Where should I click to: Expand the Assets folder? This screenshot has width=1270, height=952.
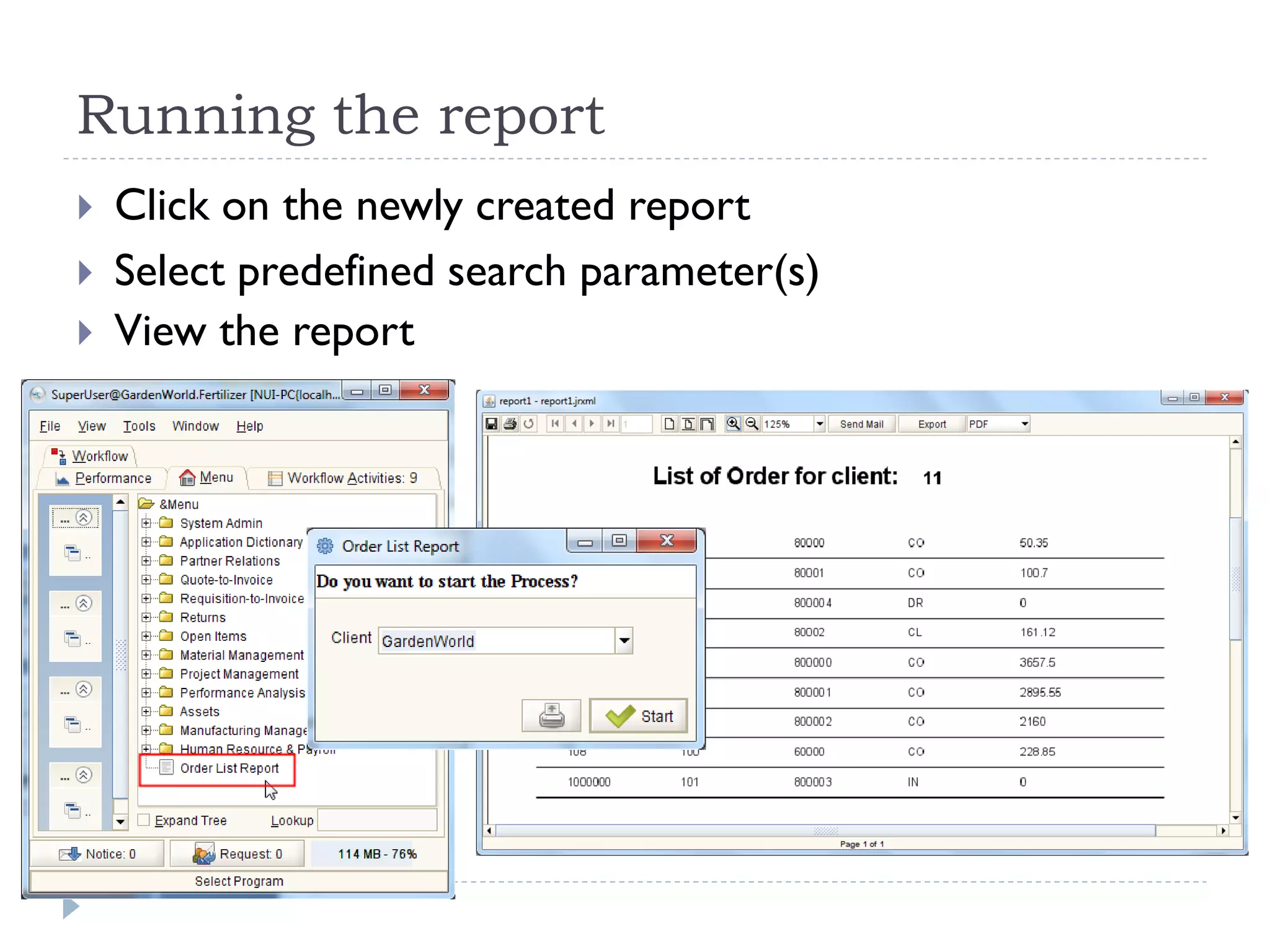coord(146,712)
